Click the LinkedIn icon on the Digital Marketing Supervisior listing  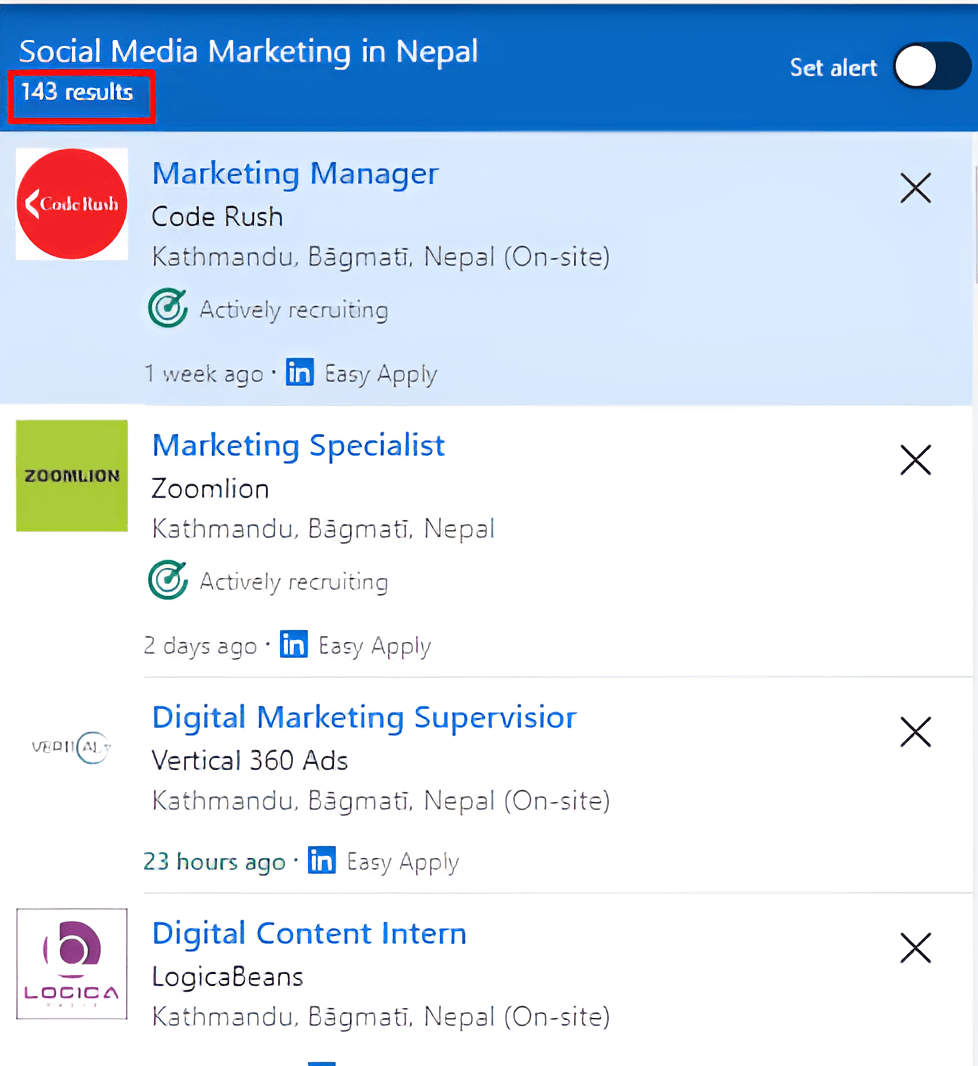(x=321, y=860)
